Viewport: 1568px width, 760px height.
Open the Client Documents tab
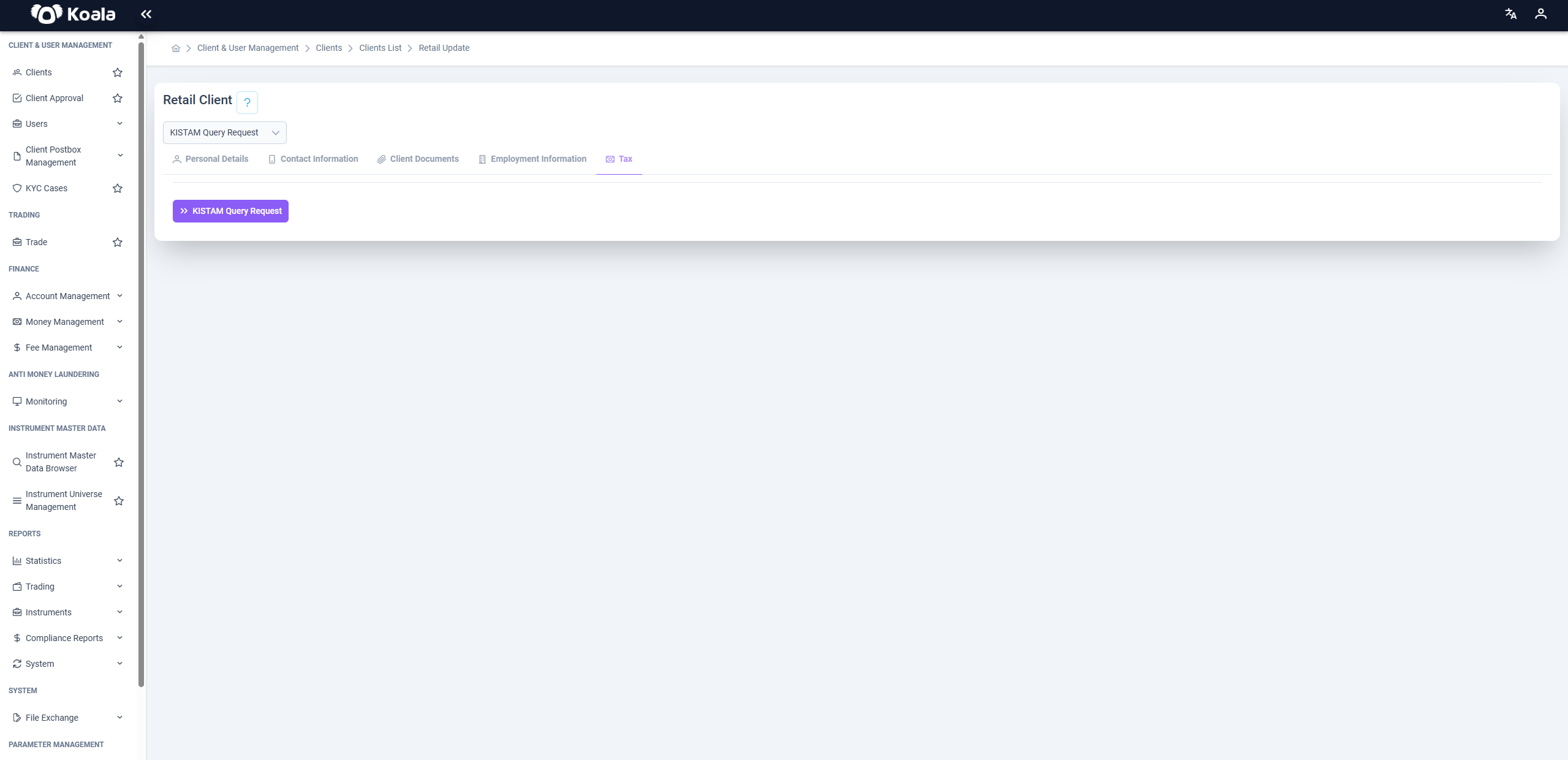point(418,159)
